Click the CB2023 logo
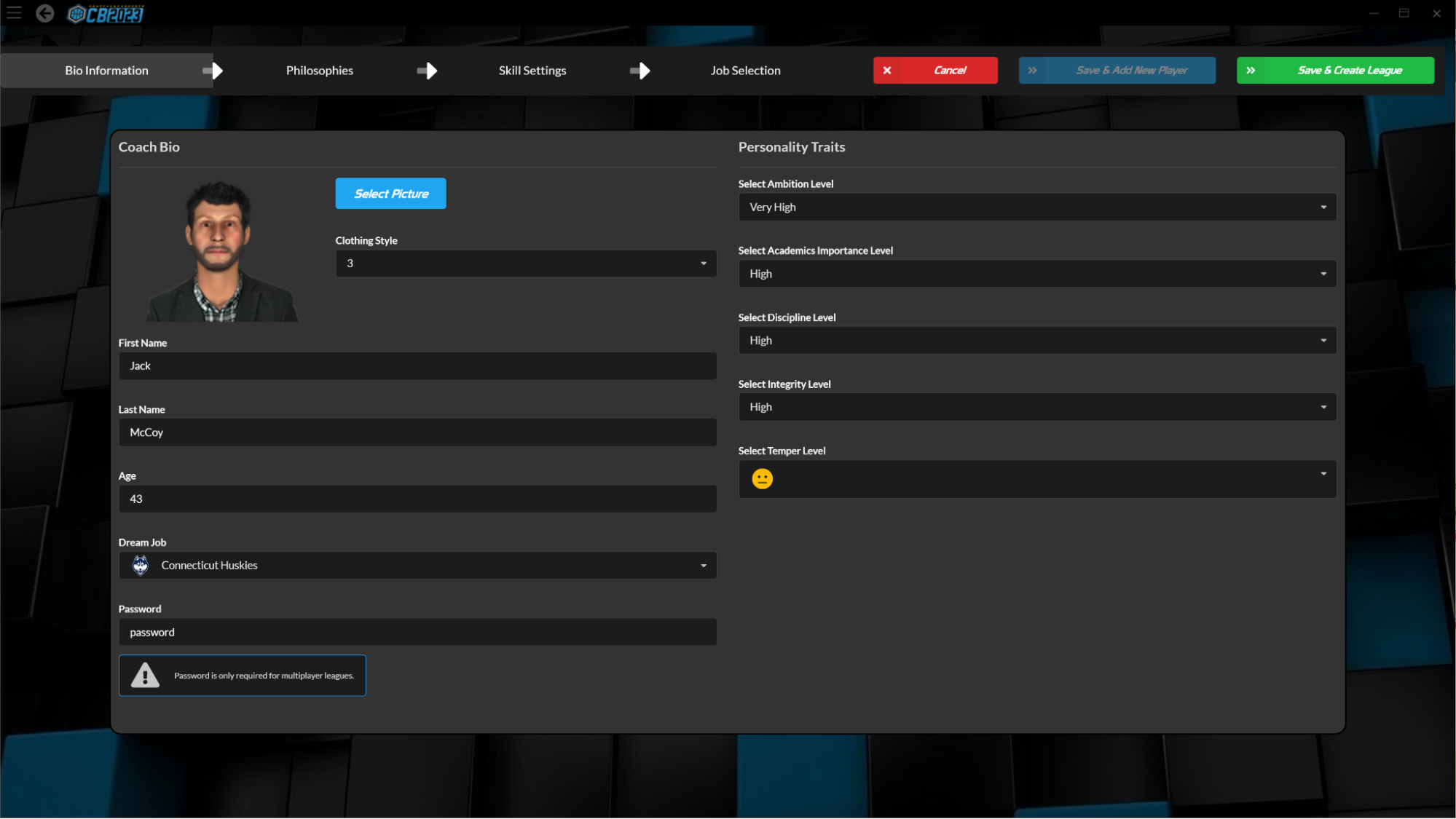The height and width of the screenshot is (819, 1456). (x=106, y=14)
